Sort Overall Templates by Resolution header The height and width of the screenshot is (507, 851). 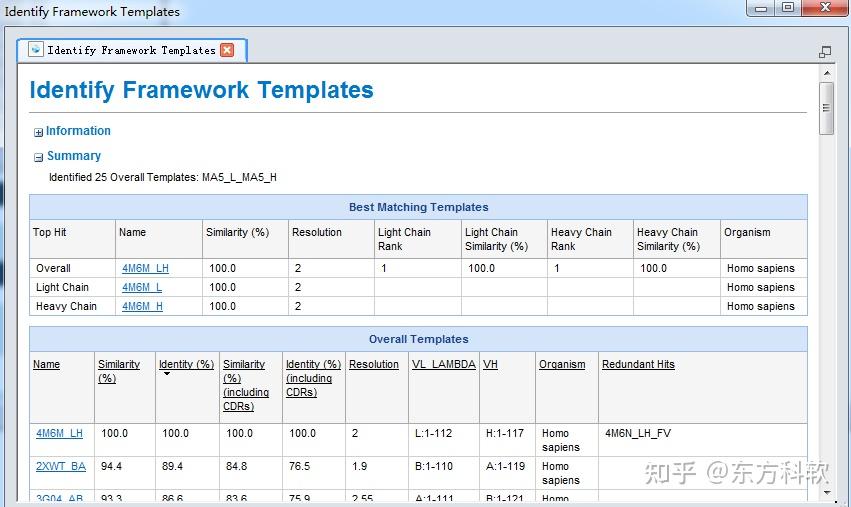pos(373,364)
